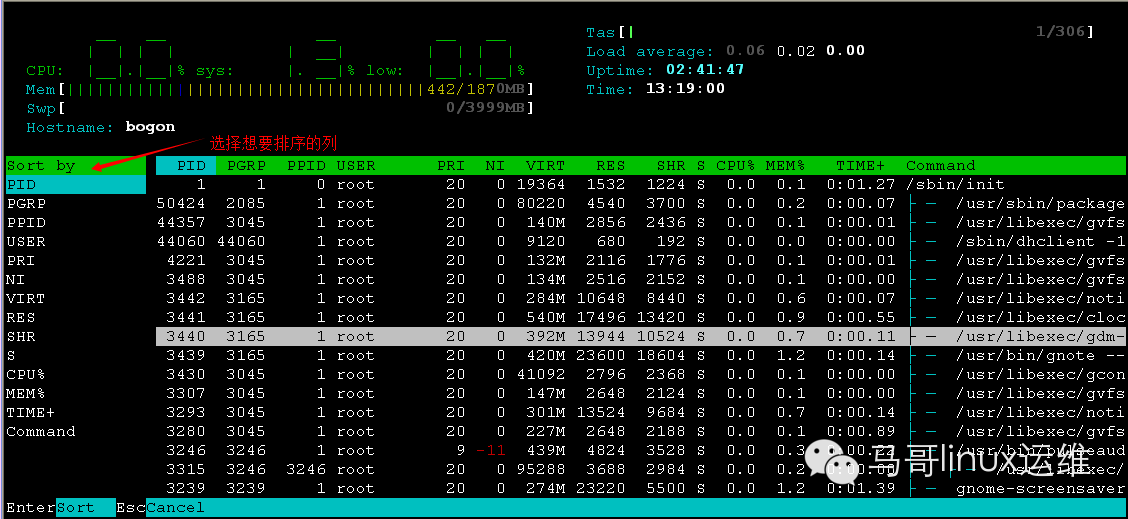Click the 442/1870MB memory reading

476,90
